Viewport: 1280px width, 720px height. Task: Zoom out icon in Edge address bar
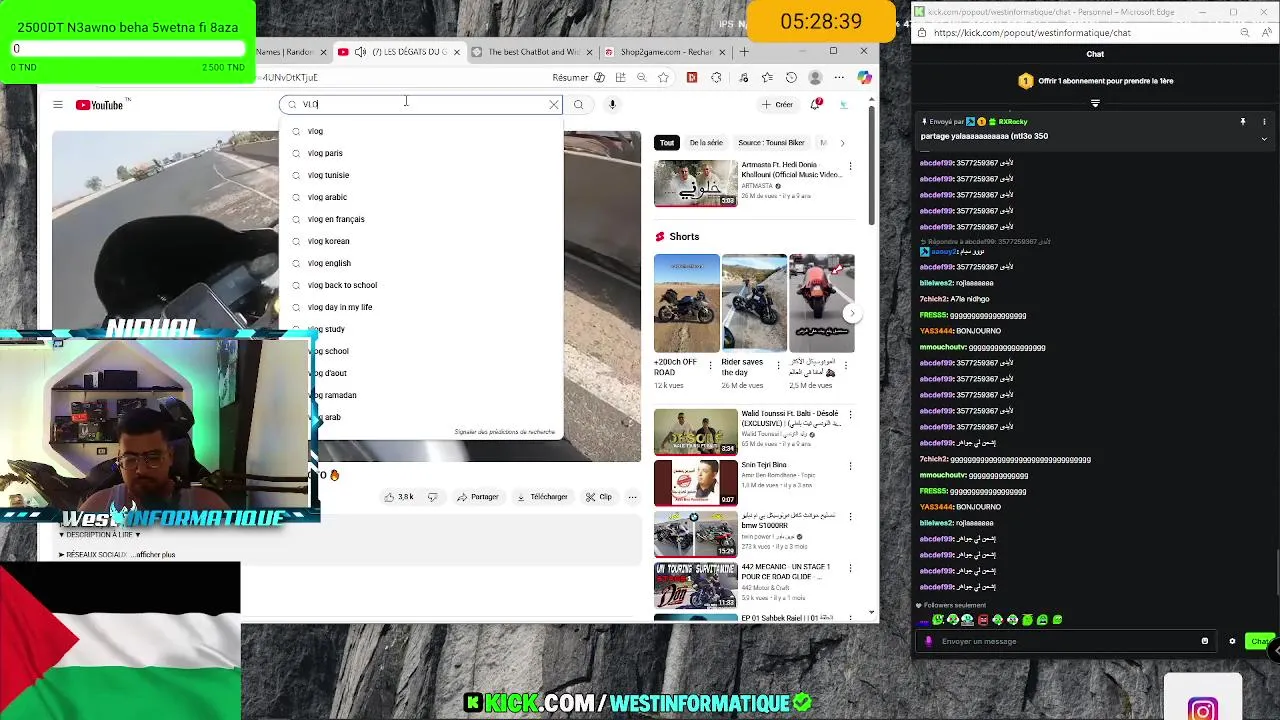641,77
